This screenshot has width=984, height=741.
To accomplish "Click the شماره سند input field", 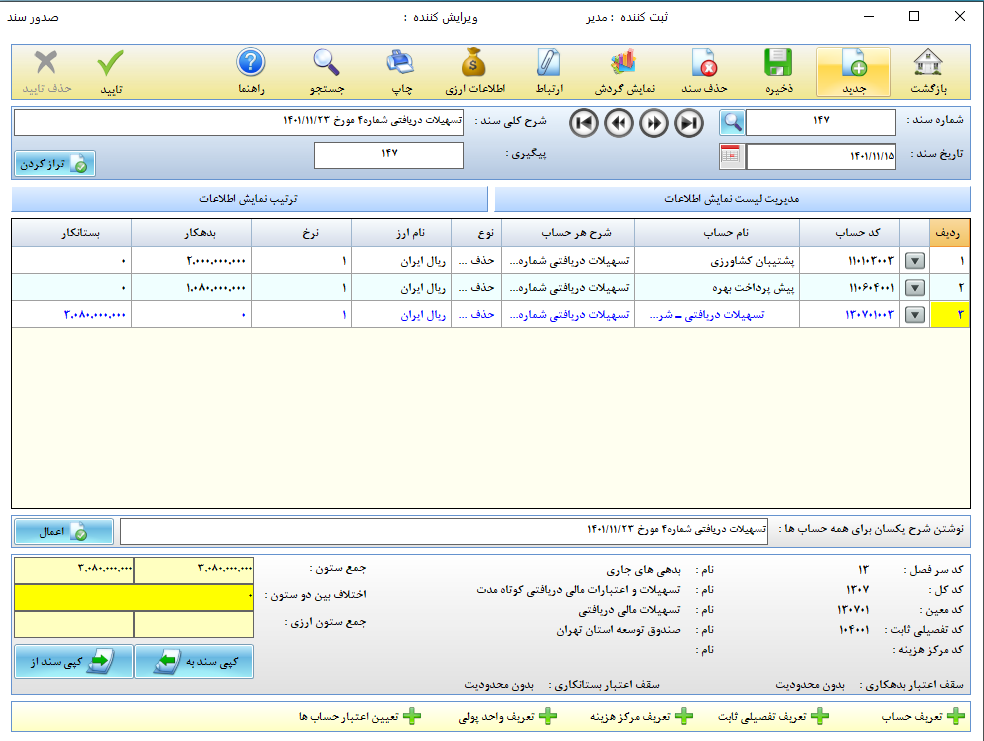I will point(821,122).
